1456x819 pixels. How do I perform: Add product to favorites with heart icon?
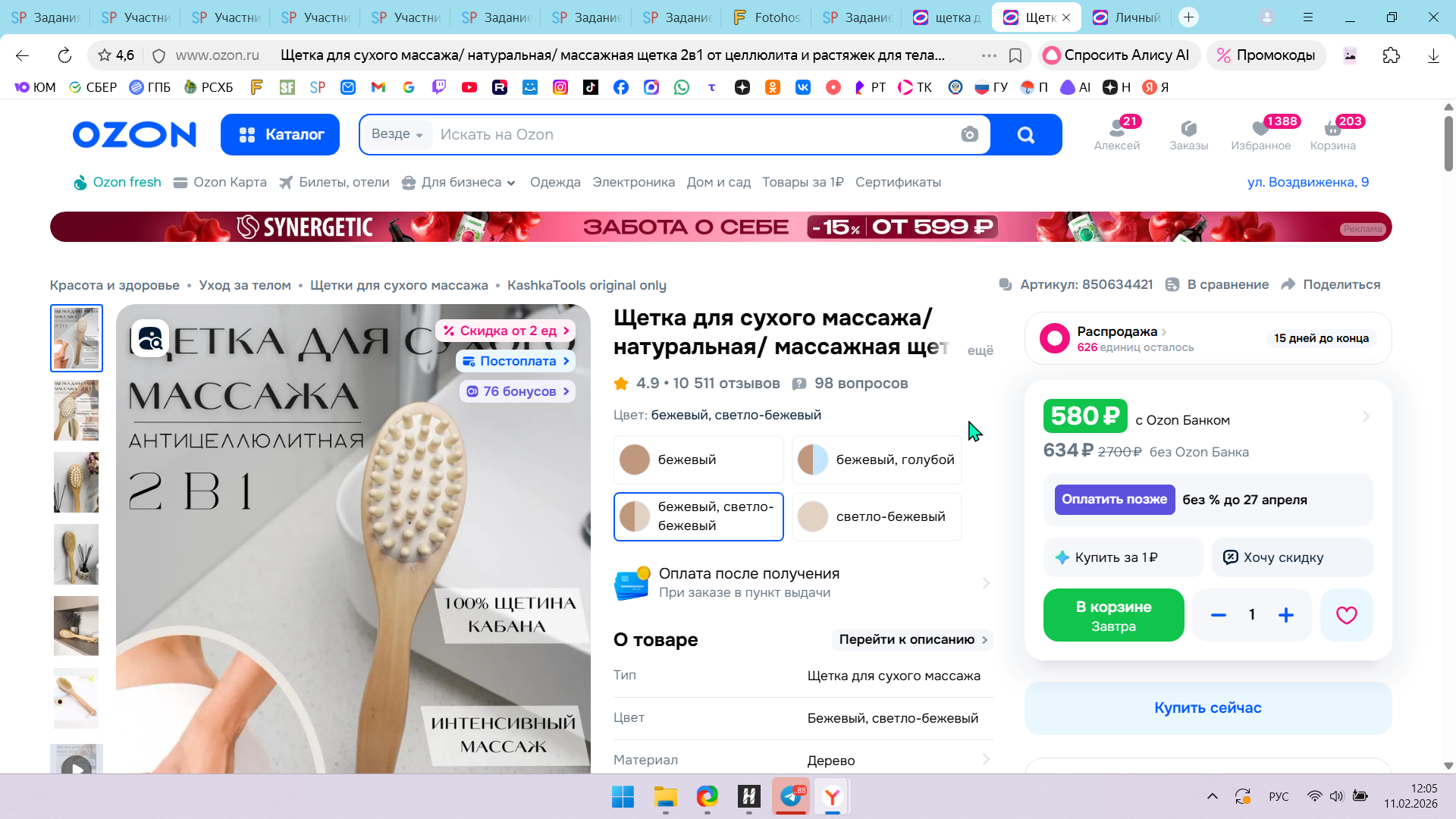pos(1346,615)
